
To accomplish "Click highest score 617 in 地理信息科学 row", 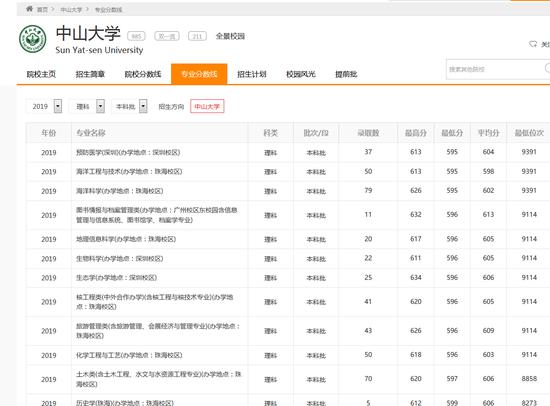I will [x=416, y=239].
